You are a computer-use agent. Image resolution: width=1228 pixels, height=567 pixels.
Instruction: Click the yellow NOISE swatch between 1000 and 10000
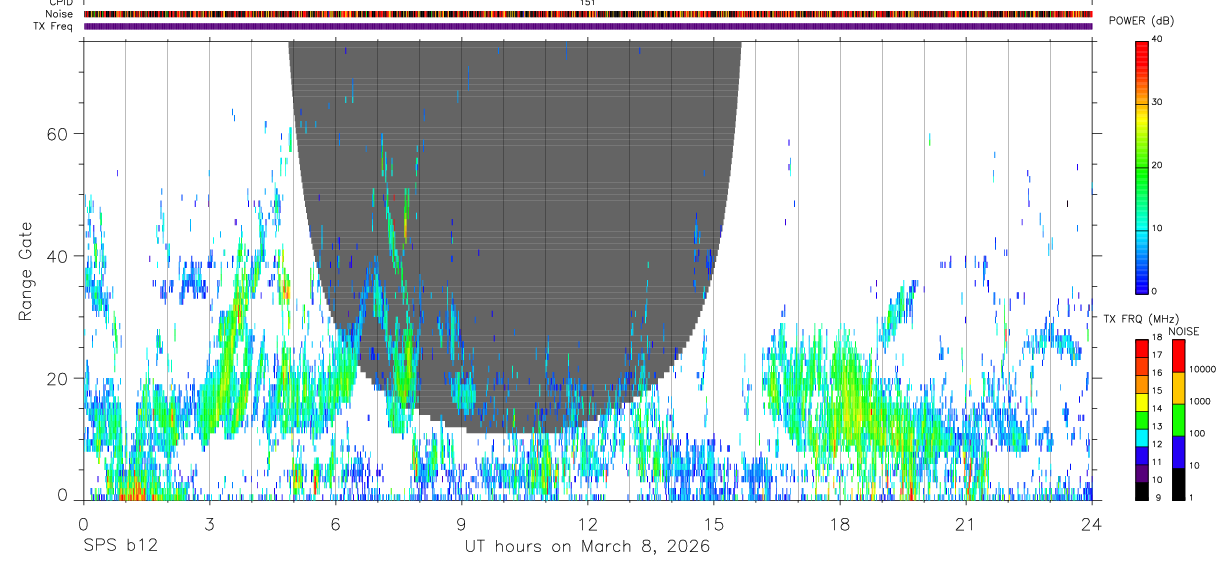[1178, 387]
